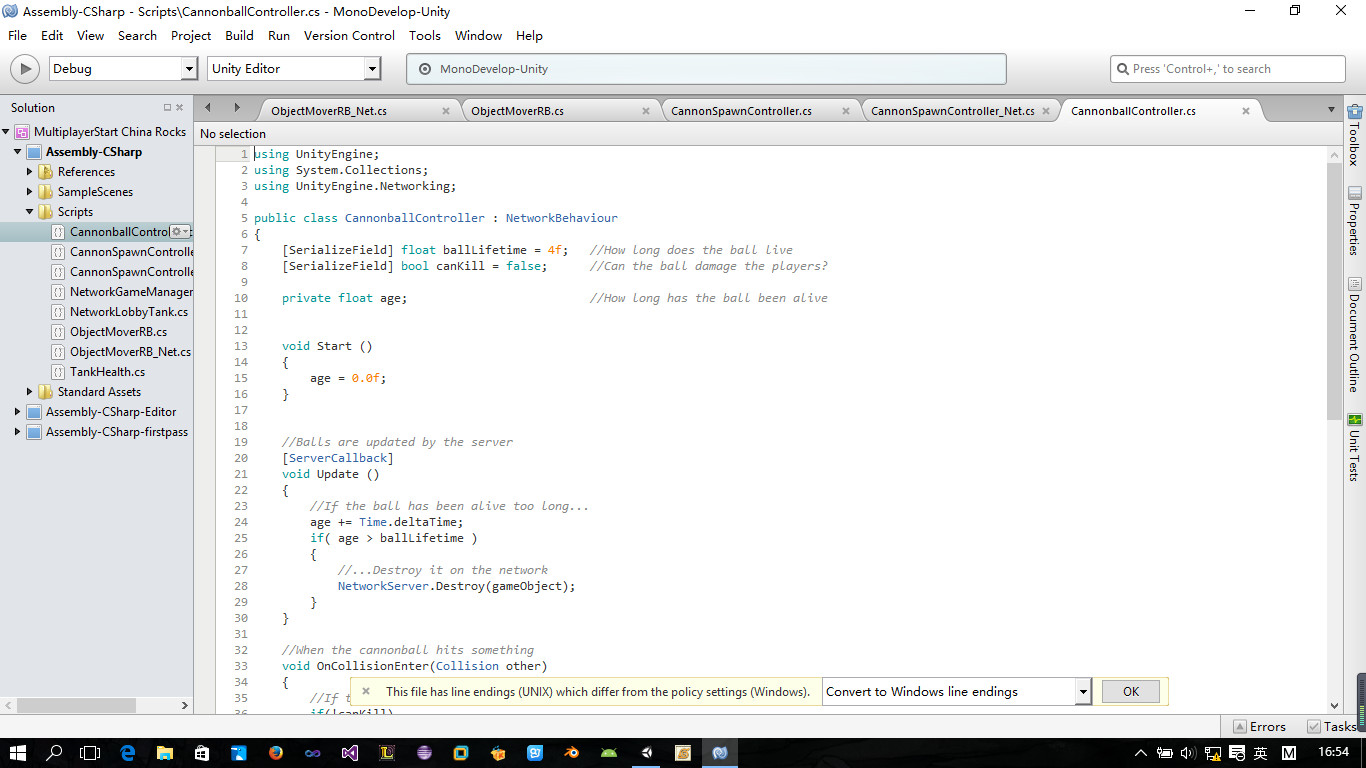Toggle the Tasks pad in the status bar
Image resolution: width=1366 pixels, height=768 pixels.
[1331, 727]
